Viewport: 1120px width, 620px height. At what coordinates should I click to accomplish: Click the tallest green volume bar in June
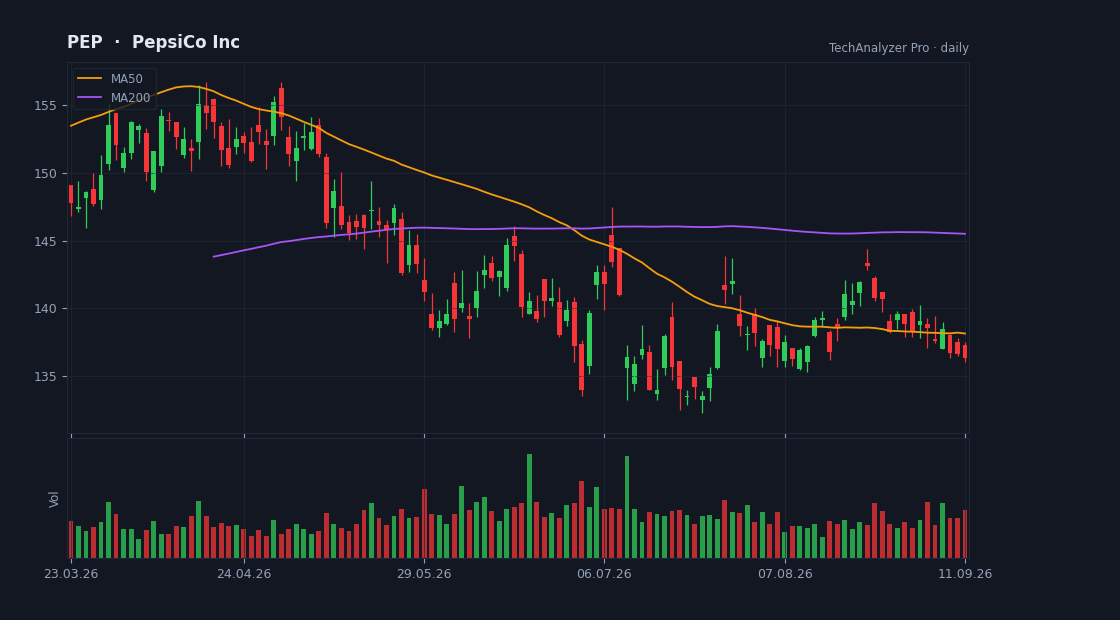point(529,506)
